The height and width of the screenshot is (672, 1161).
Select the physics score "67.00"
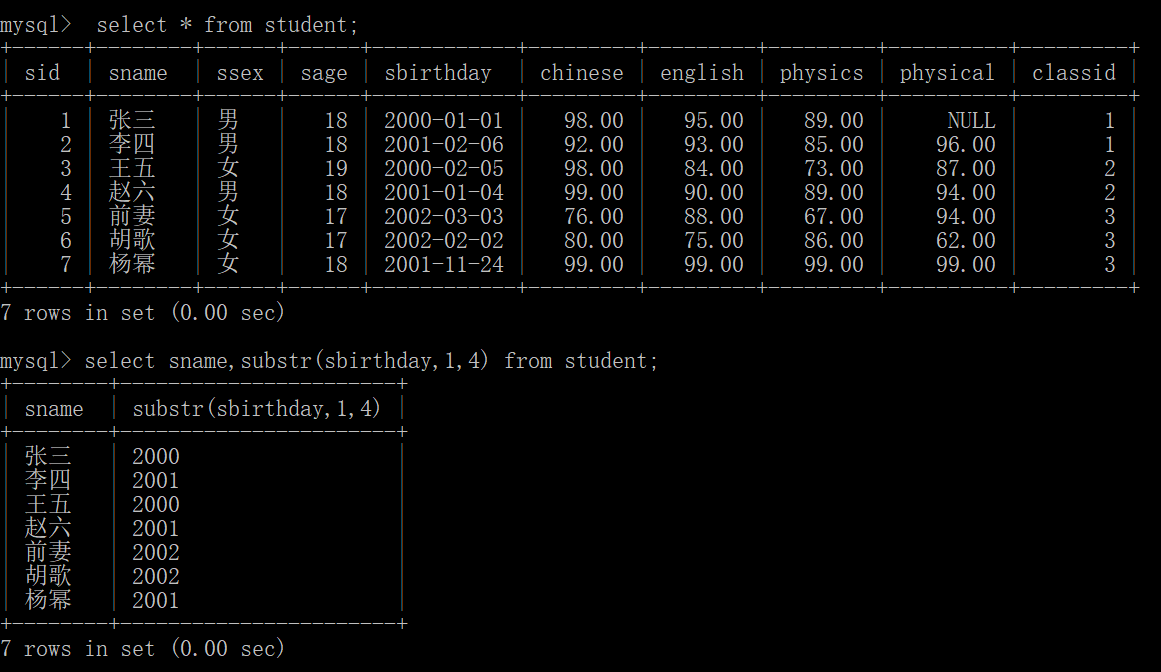[x=834, y=216]
